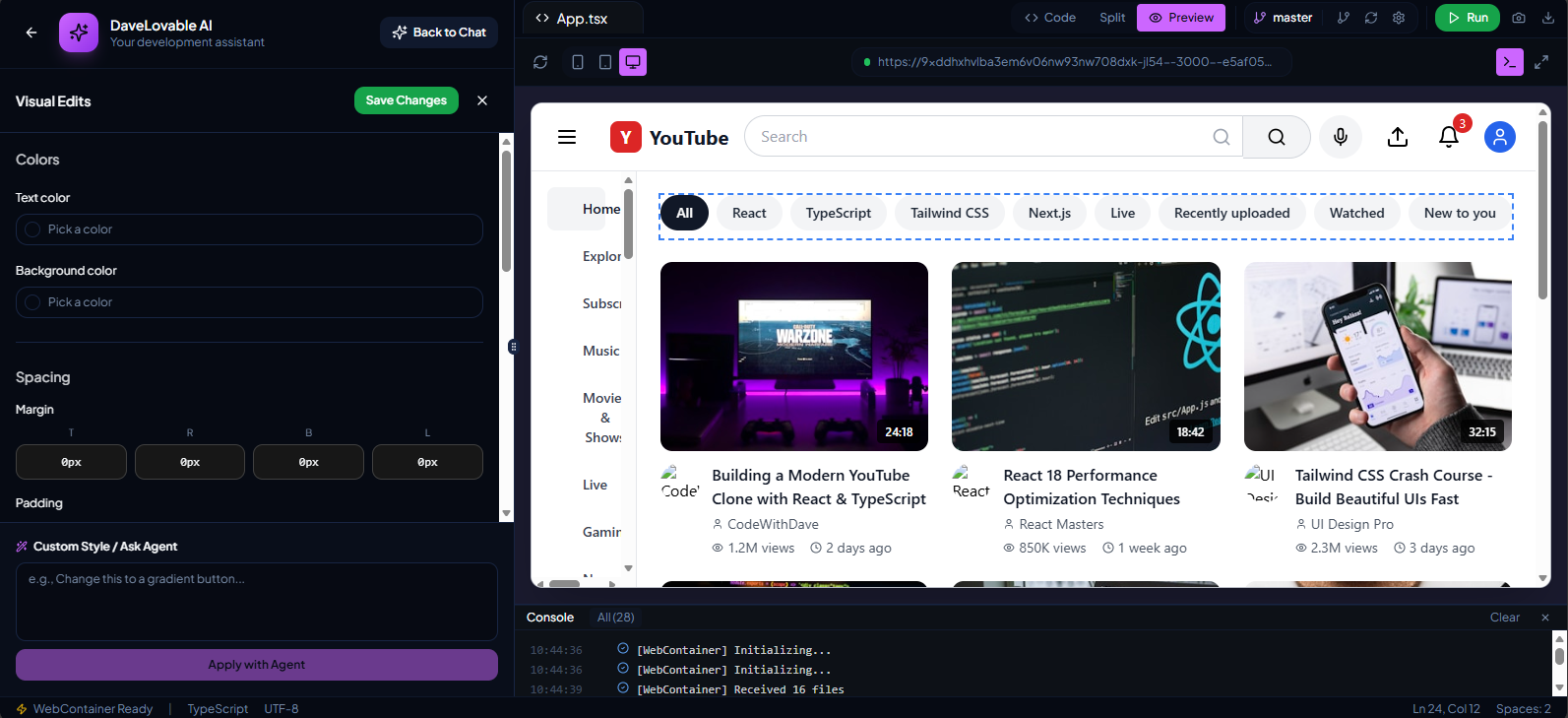Select the All(28) console filter
Screen dimensions: 1568x718
tap(616, 618)
